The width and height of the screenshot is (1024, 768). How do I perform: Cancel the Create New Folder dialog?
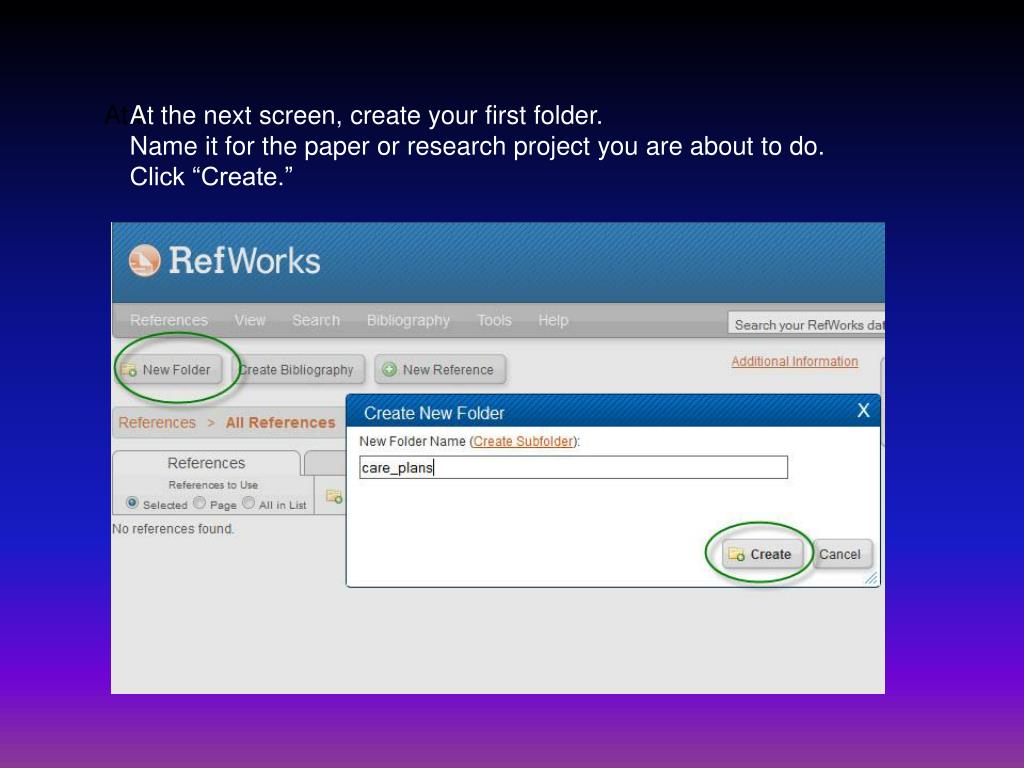pyautogui.click(x=840, y=554)
